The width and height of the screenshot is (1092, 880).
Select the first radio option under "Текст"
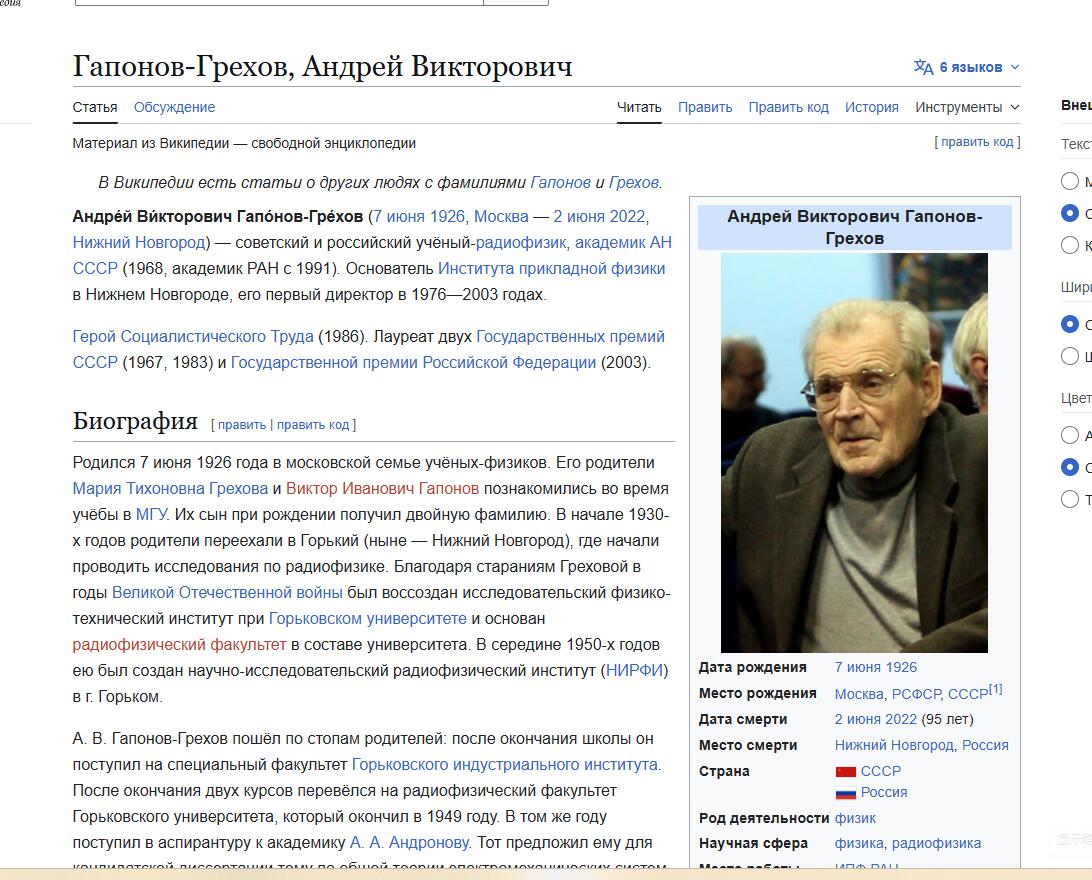coord(1070,181)
